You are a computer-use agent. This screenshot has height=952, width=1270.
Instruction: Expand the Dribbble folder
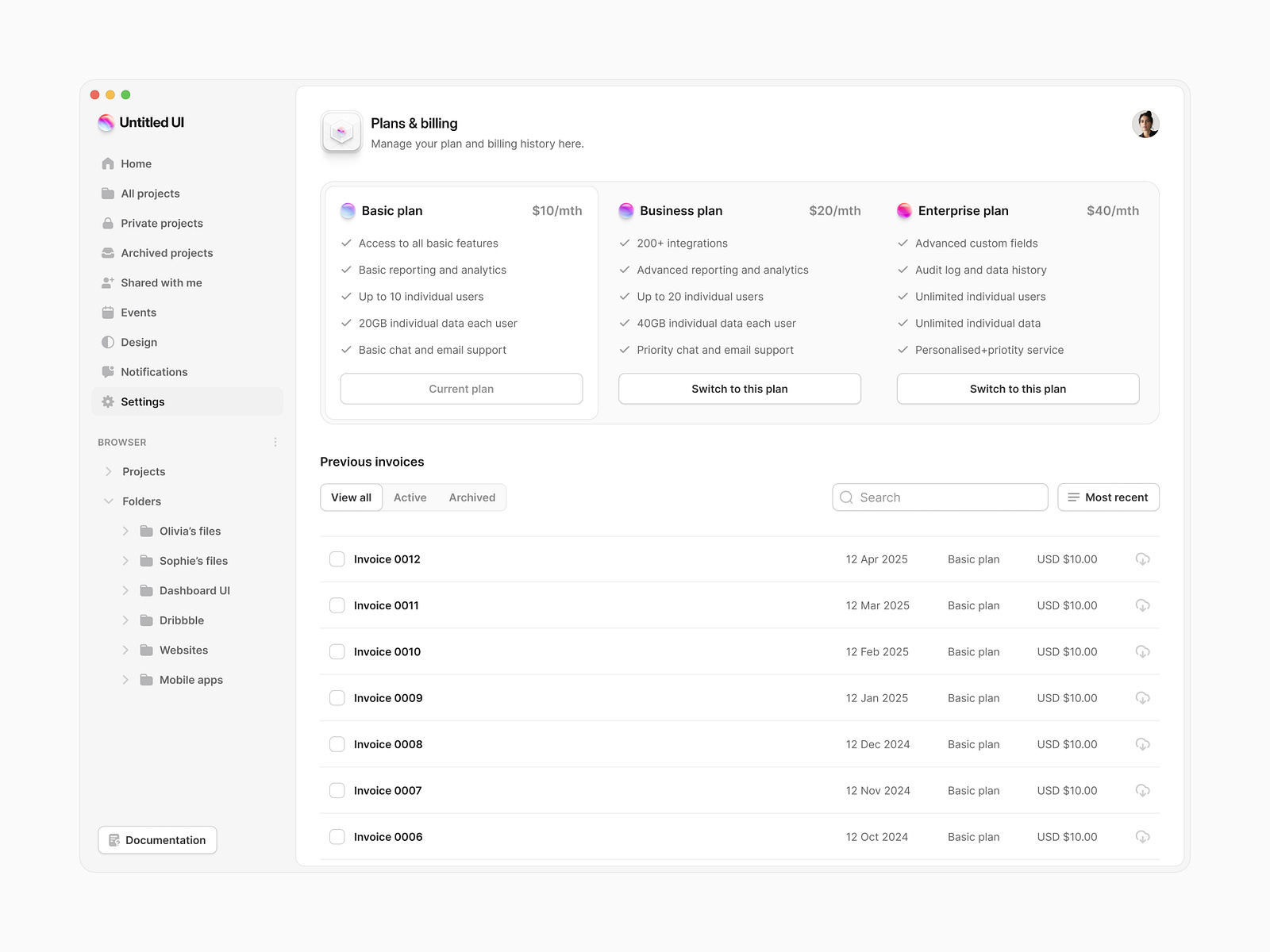tap(125, 620)
